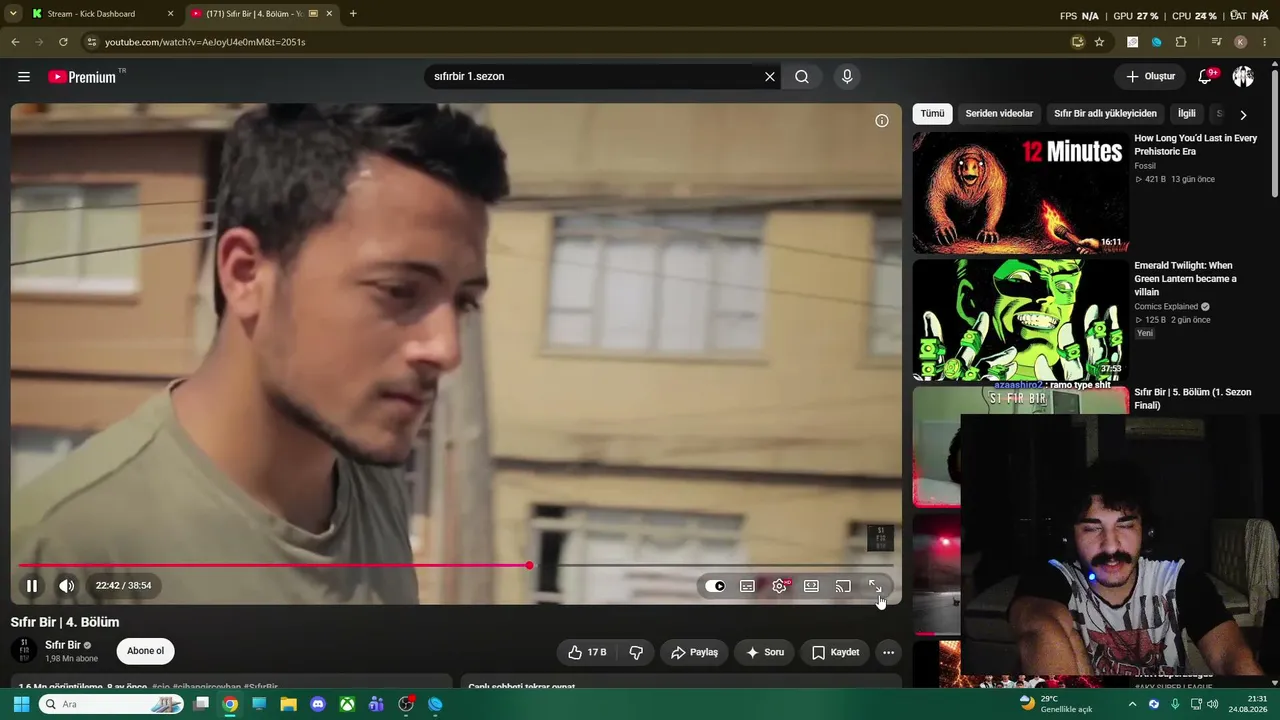Open Task View on the taskbar
Image resolution: width=1280 pixels, height=720 pixels.
pos(201,704)
